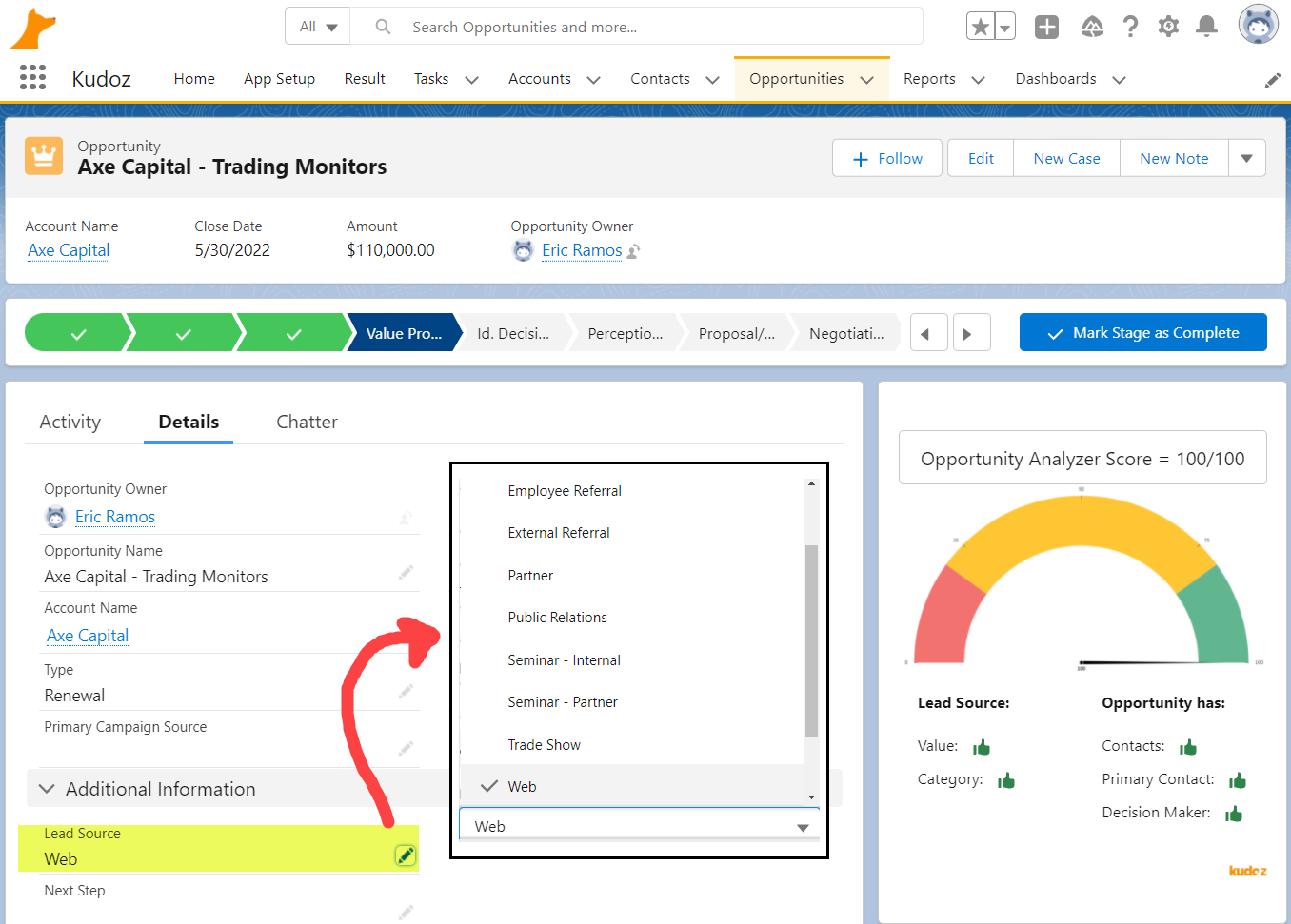Open the App Launcher waffle icon
Image resolution: width=1291 pixels, height=924 pixels.
tap(32, 77)
